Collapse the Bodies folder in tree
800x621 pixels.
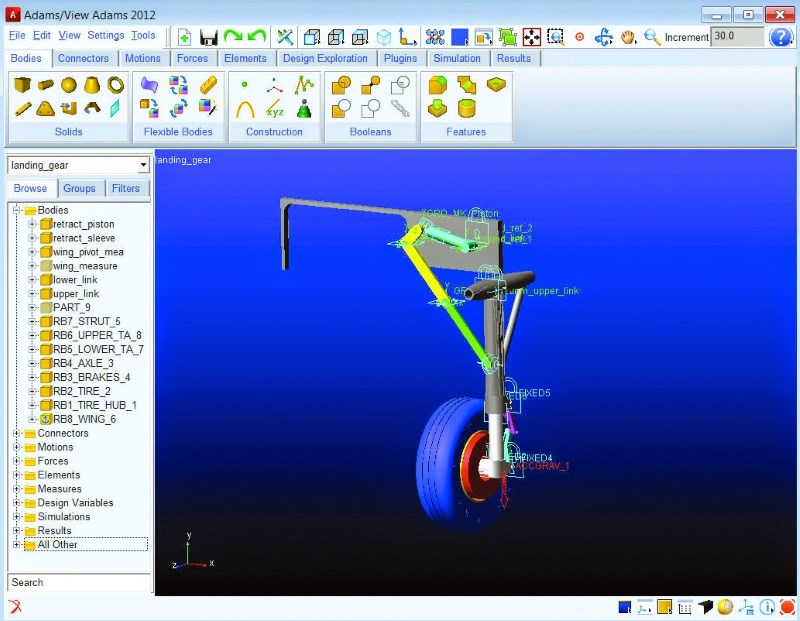click(16, 210)
